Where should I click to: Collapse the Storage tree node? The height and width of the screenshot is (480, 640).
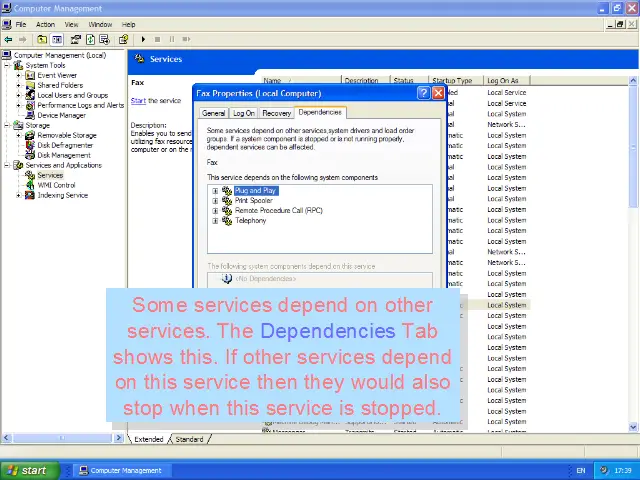click(7, 125)
